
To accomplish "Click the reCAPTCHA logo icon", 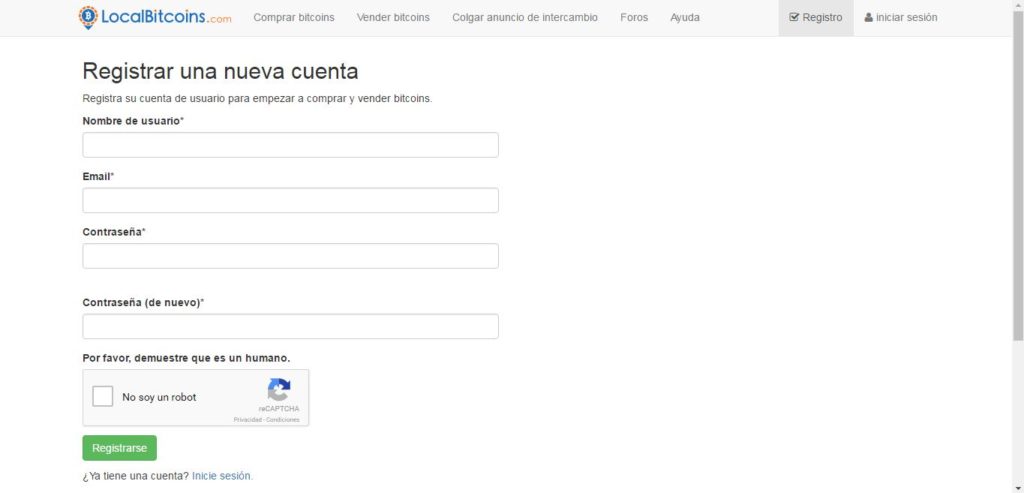I will (x=279, y=390).
